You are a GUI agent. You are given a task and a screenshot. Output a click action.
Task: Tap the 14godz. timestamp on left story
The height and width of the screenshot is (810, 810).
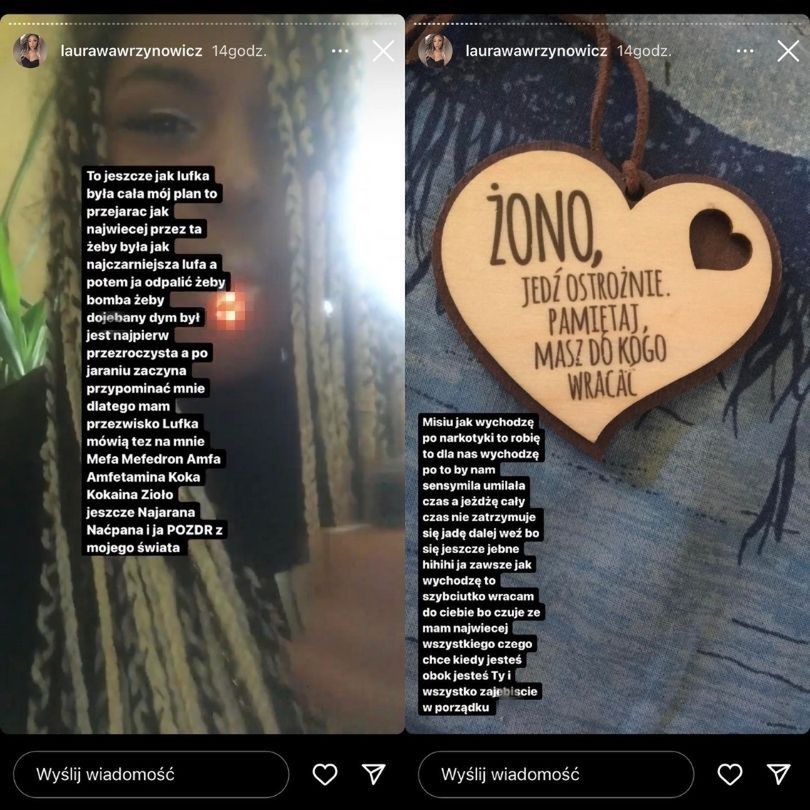(x=239, y=51)
